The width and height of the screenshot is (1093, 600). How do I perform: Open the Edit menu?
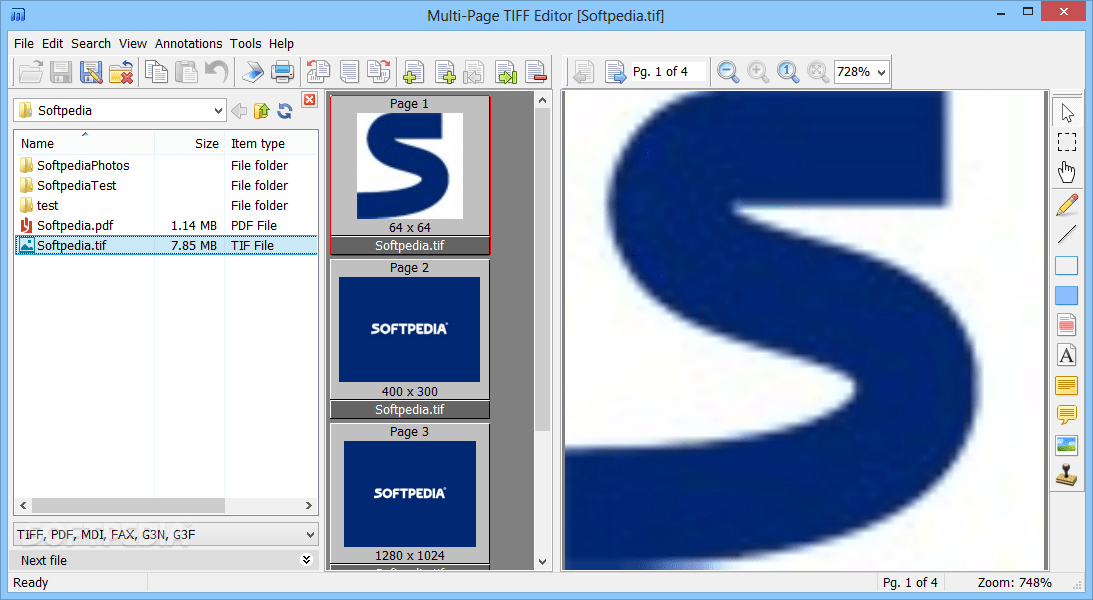coord(52,43)
